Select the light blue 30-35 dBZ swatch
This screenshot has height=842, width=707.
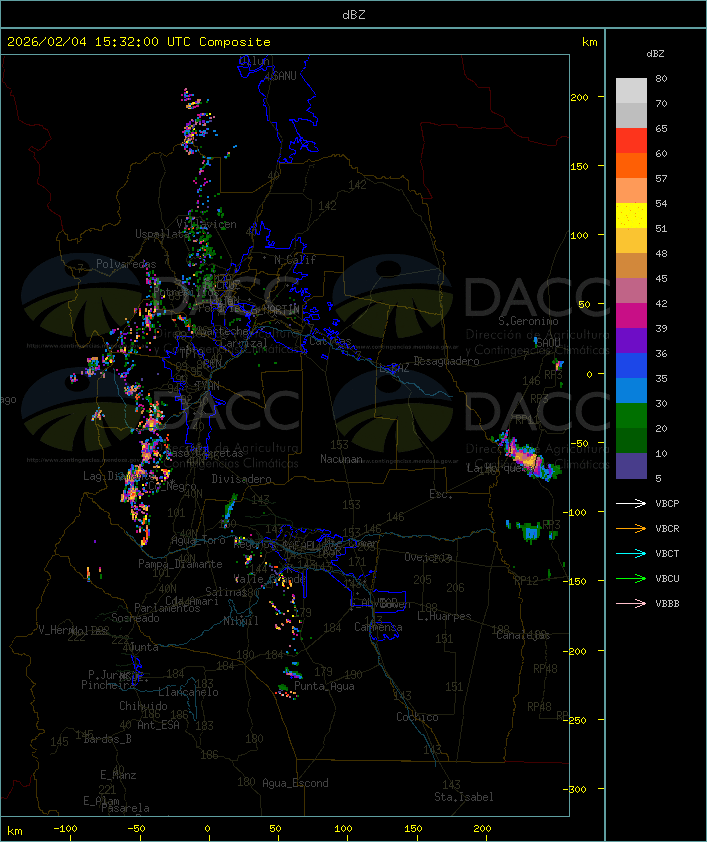click(x=631, y=390)
